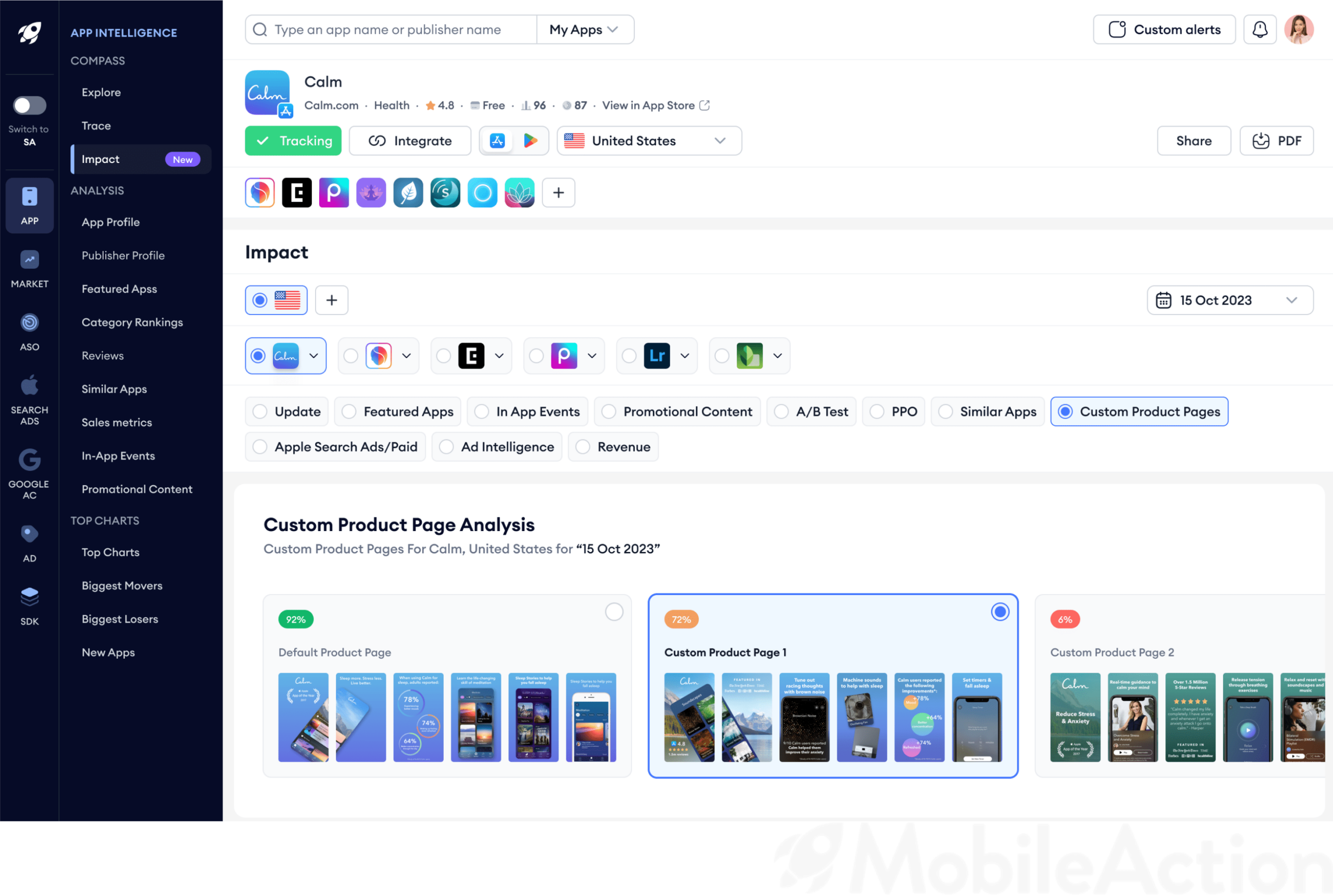This screenshot has width=1333, height=896.
Task: Open Biggest Movers in Top Charts
Action: tap(122, 586)
